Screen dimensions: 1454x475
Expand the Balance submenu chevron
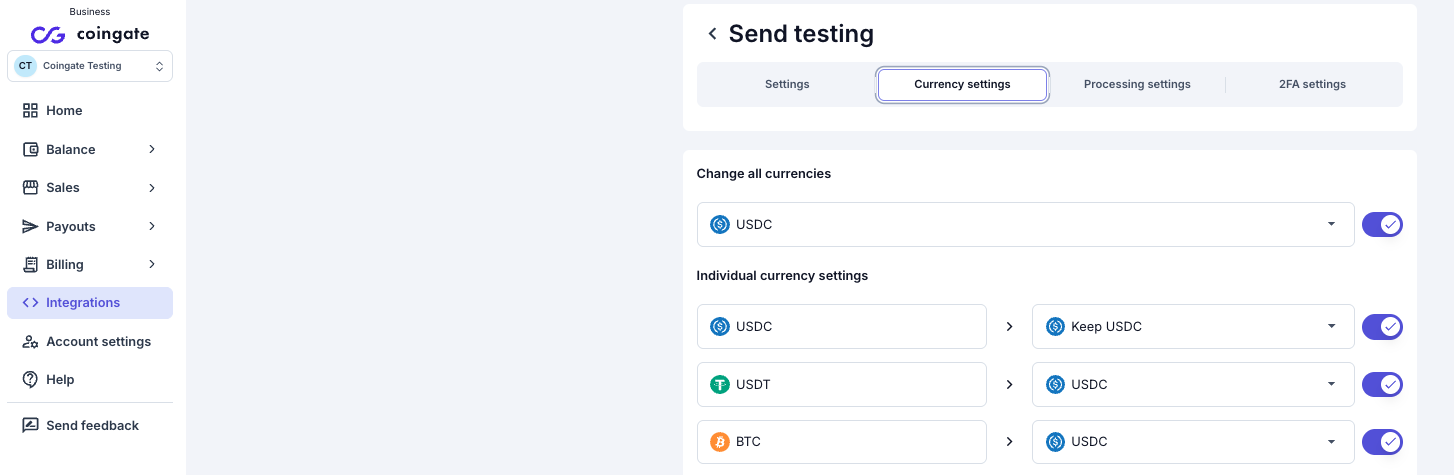click(x=152, y=149)
